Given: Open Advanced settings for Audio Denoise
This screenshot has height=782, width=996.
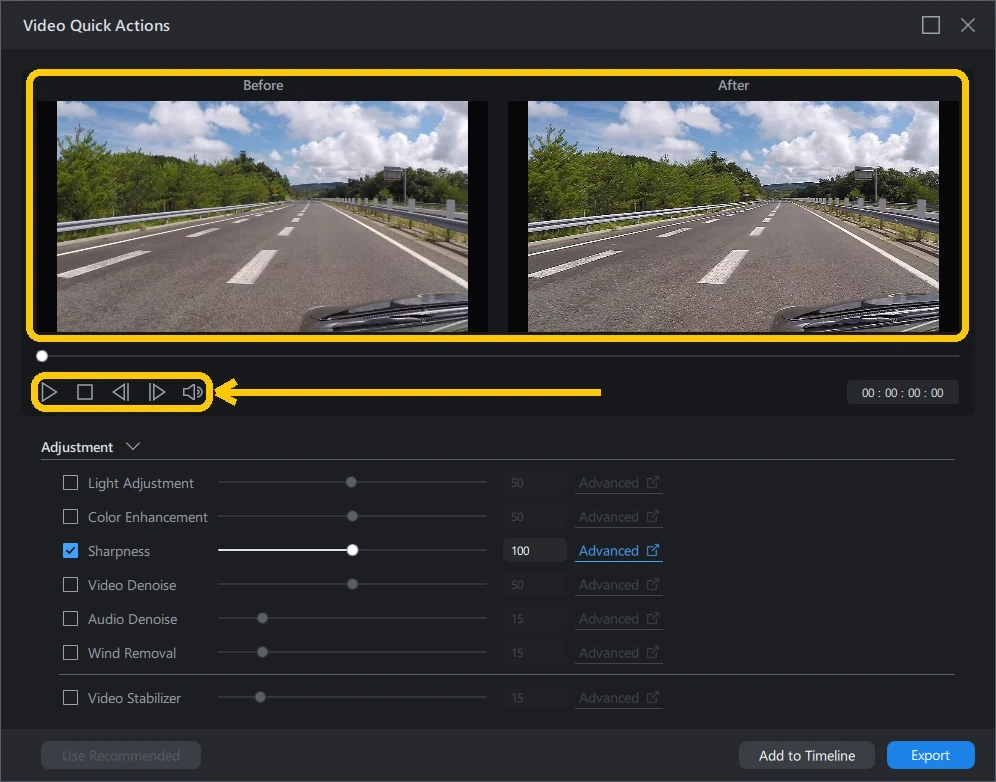Looking at the screenshot, I should click(x=619, y=619).
